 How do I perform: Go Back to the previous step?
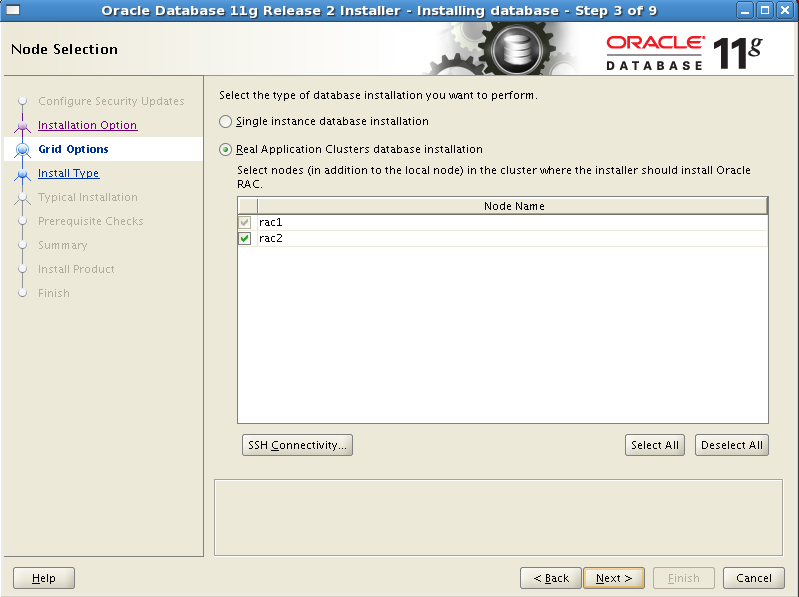coord(550,578)
